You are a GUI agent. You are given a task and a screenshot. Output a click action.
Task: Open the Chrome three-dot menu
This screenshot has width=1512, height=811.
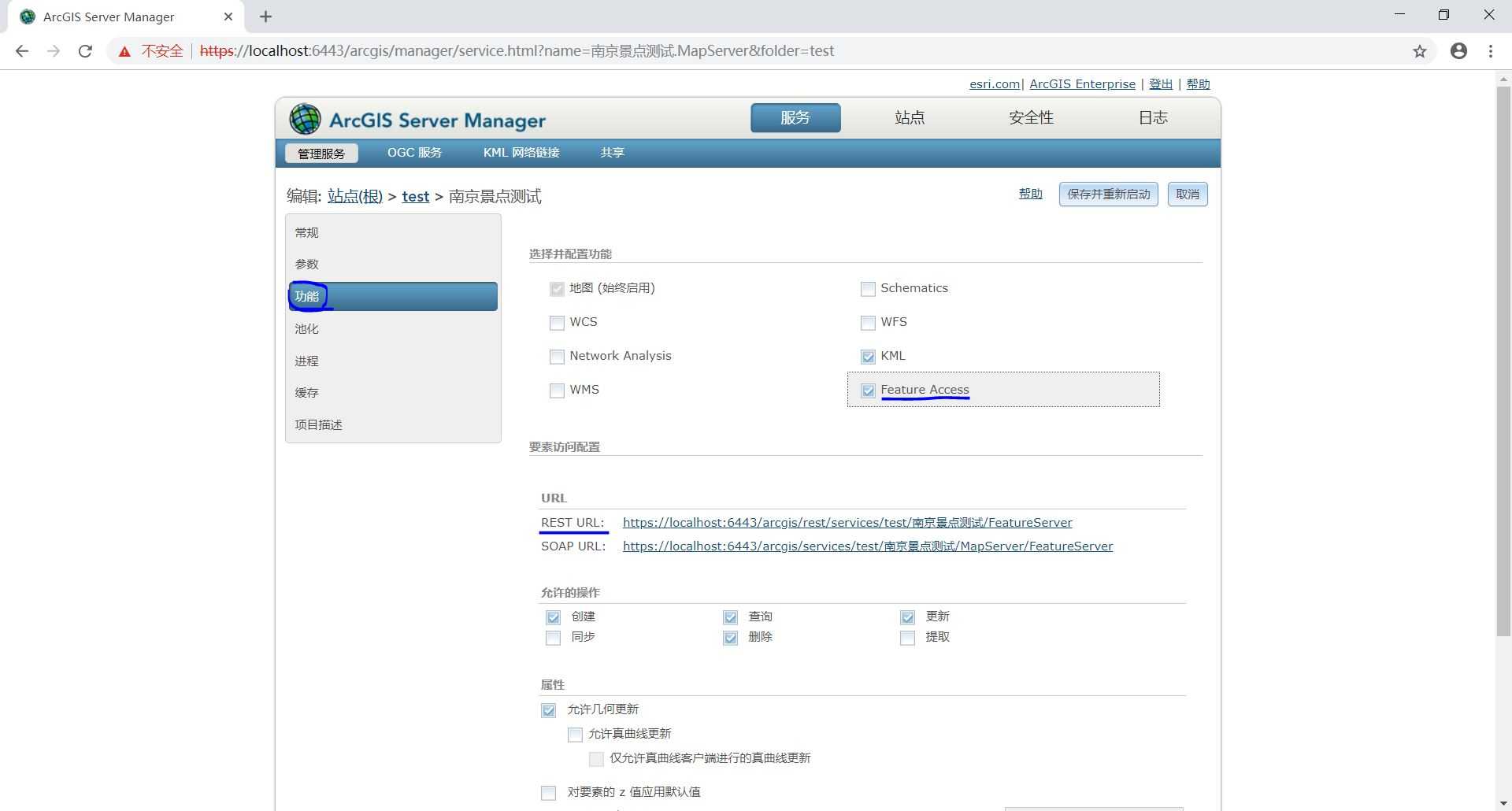tap(1491, 51)
